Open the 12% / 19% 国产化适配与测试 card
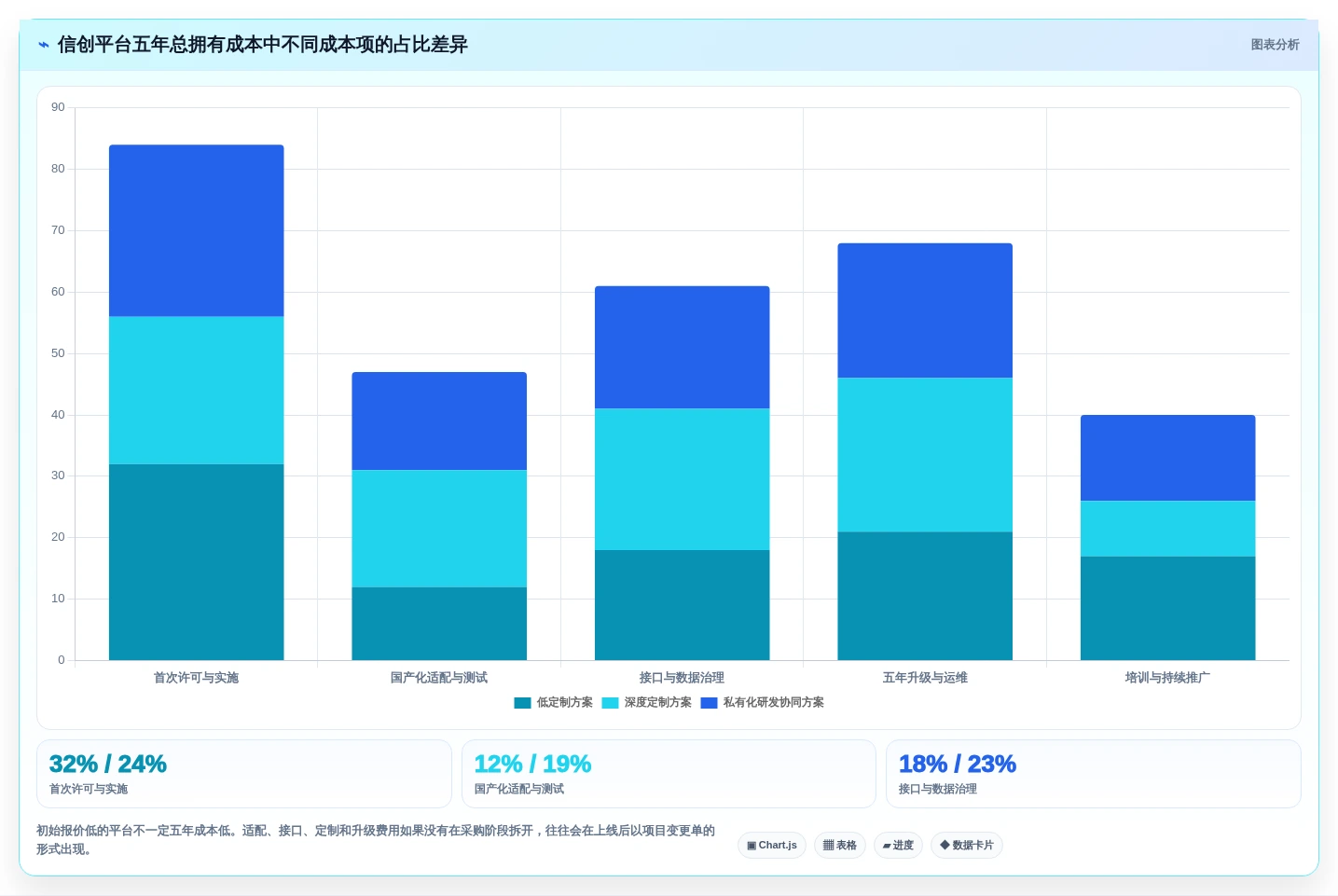Screen dimensions: 1338x896 [669, 774]
